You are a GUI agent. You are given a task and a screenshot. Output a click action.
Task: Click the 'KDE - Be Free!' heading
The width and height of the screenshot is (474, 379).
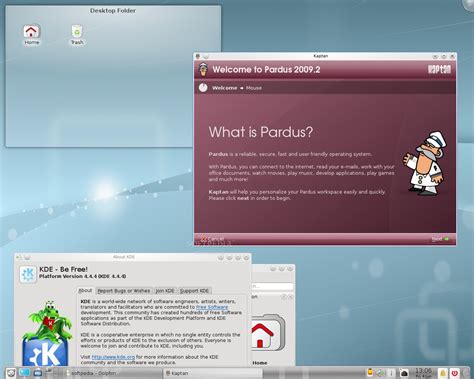(63, 269)
